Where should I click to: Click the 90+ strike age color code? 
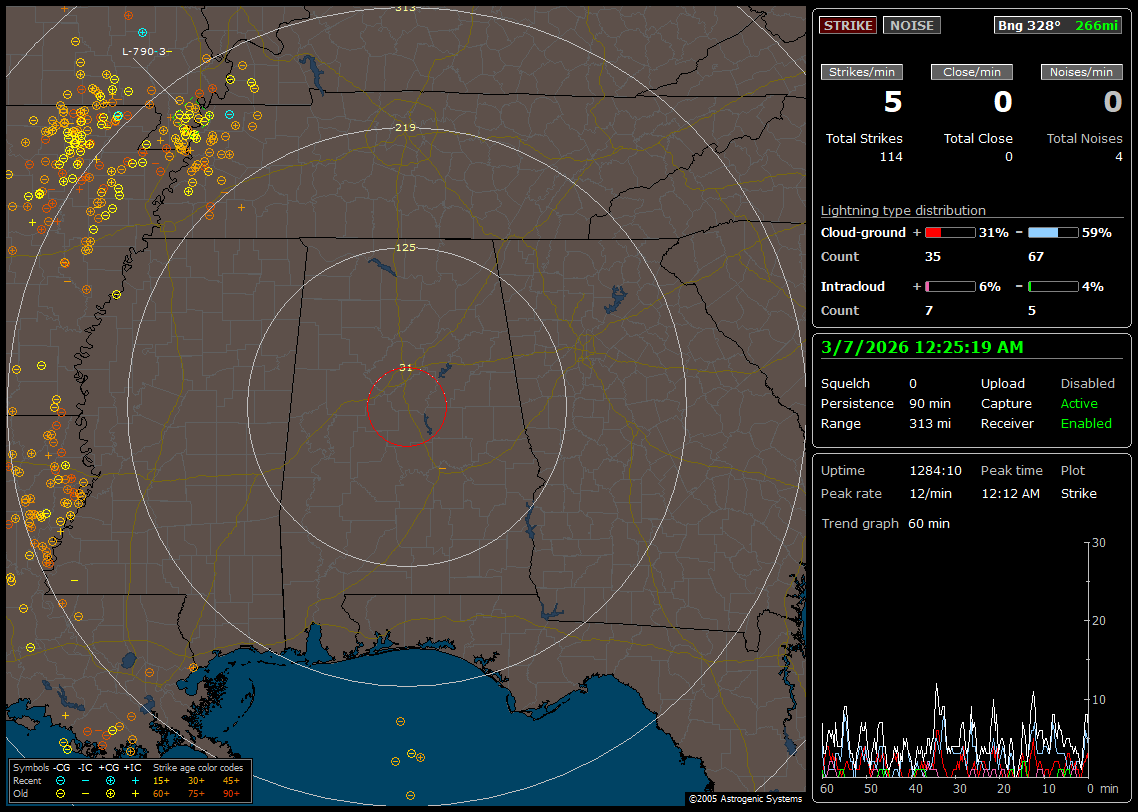tap(231, 793)
